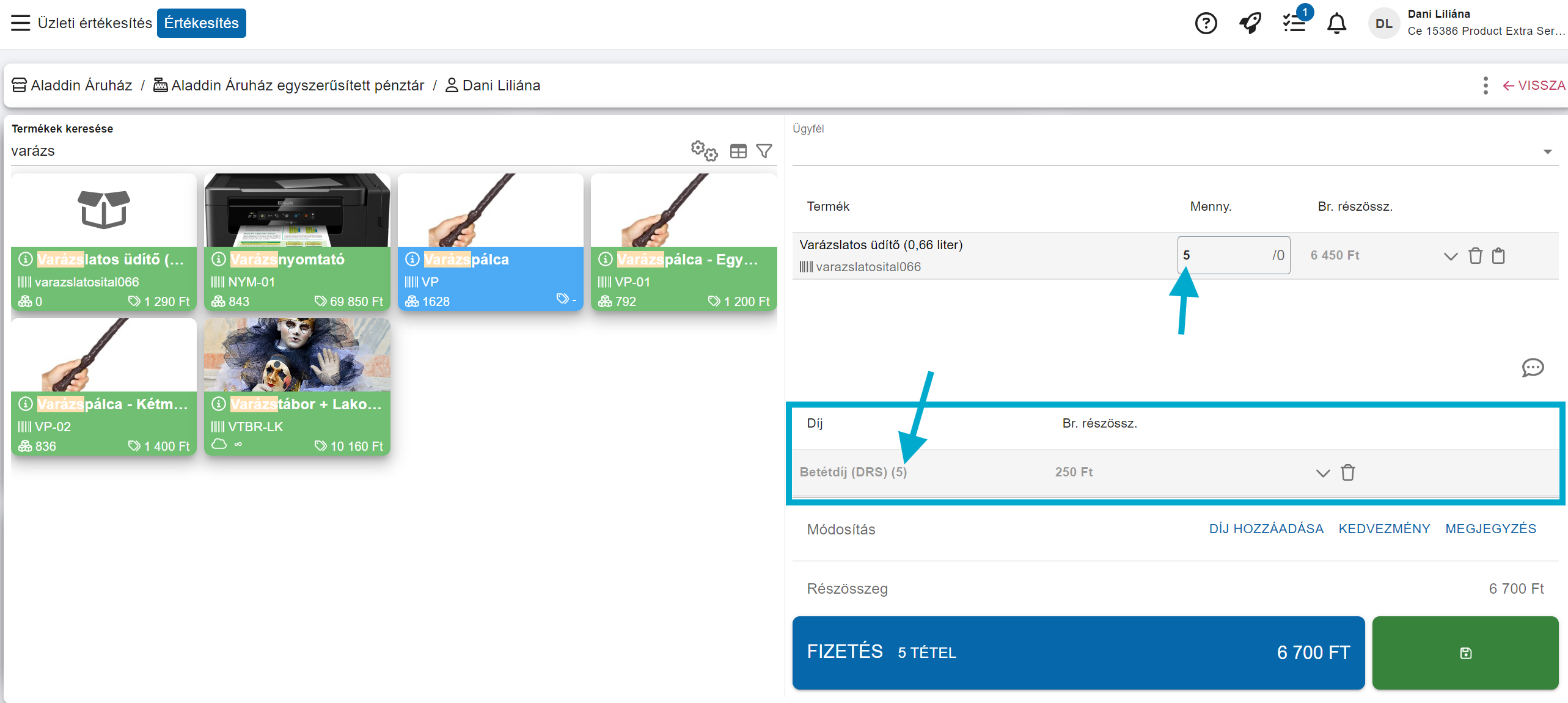1568x703 pixels.
Task: Open the notifications bell
Action: (x=1336, y=24)
